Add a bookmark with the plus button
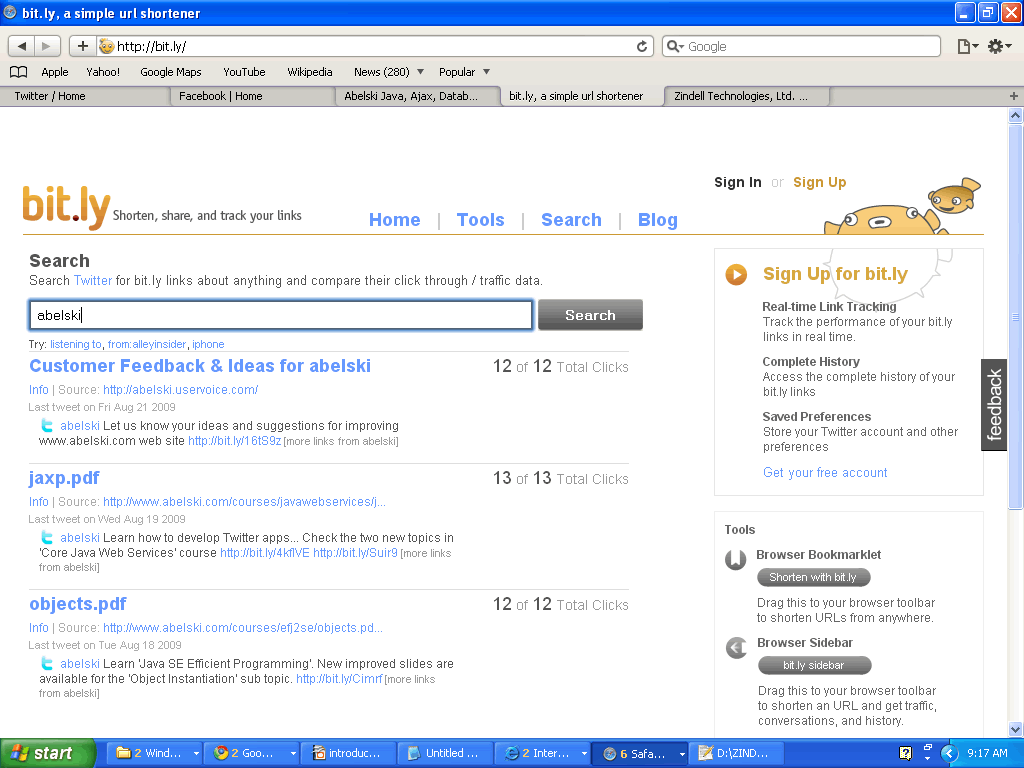The image size is (1024, 768). tap(82, 46)
